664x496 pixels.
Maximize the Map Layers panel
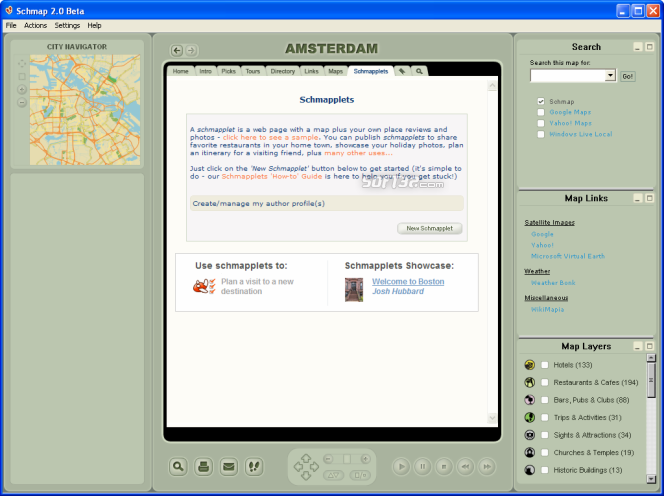(x=649, y=346)
